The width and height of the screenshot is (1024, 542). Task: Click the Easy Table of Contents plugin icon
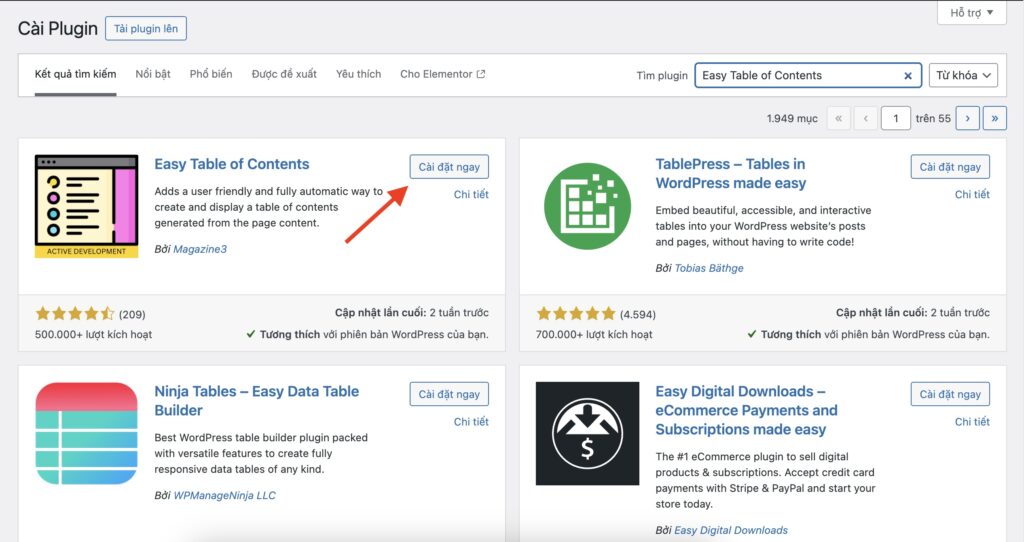(x=86, y=206)
